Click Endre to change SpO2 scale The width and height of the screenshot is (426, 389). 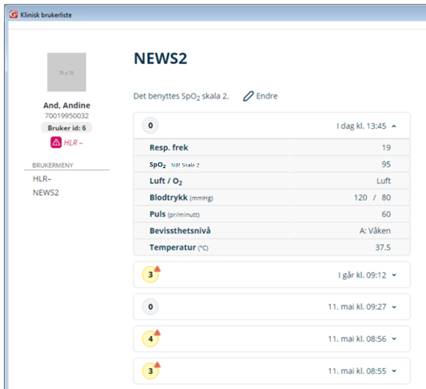pyautogui.click(x=267, y=96)
